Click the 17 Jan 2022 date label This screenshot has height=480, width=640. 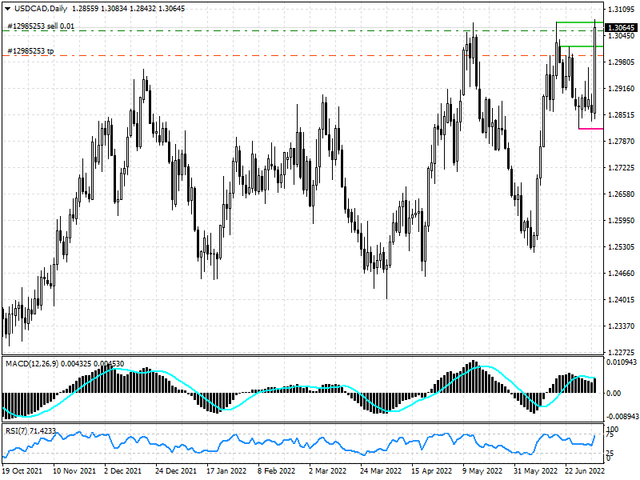click(227, 471)
